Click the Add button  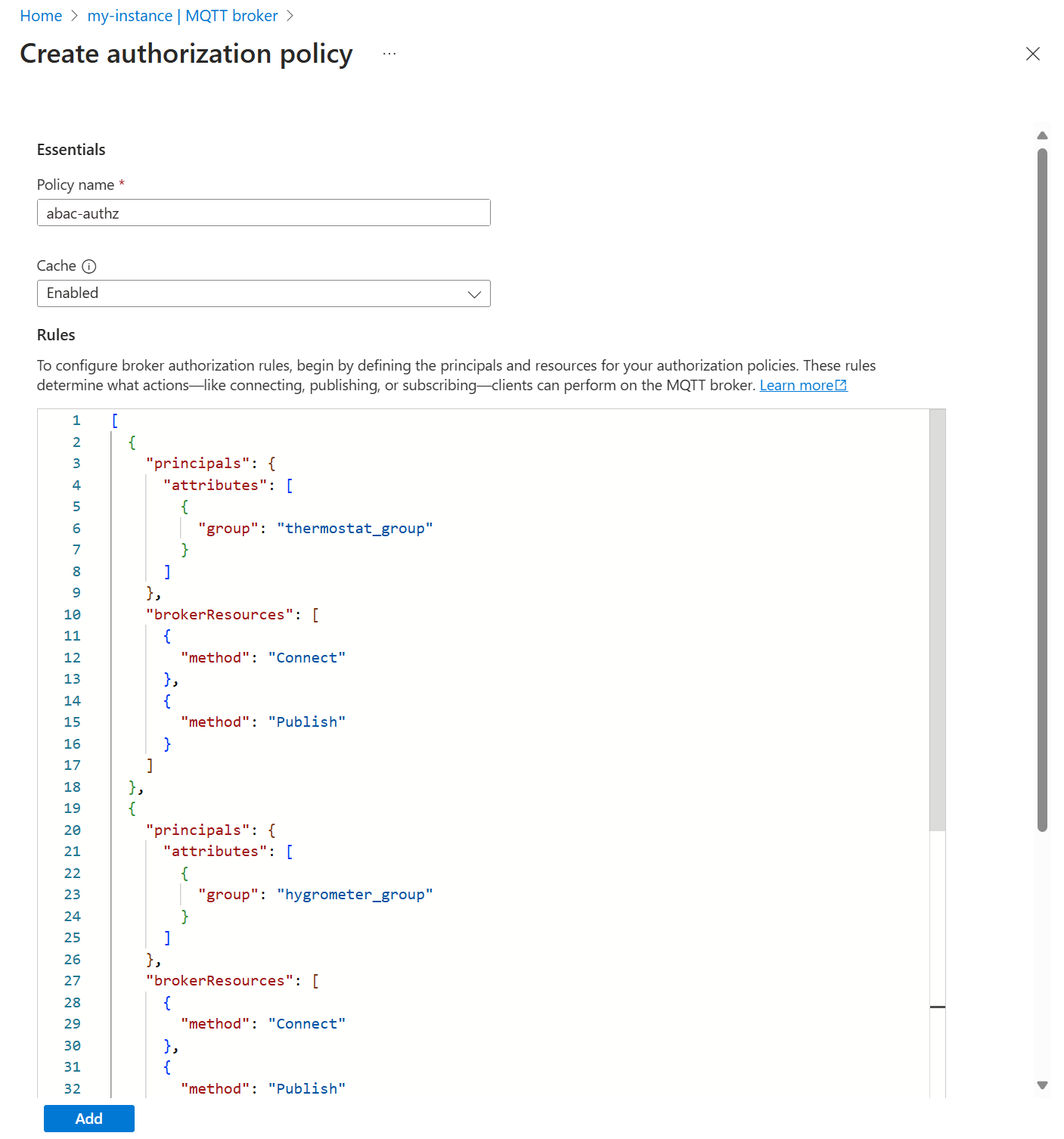[88, 1119]
